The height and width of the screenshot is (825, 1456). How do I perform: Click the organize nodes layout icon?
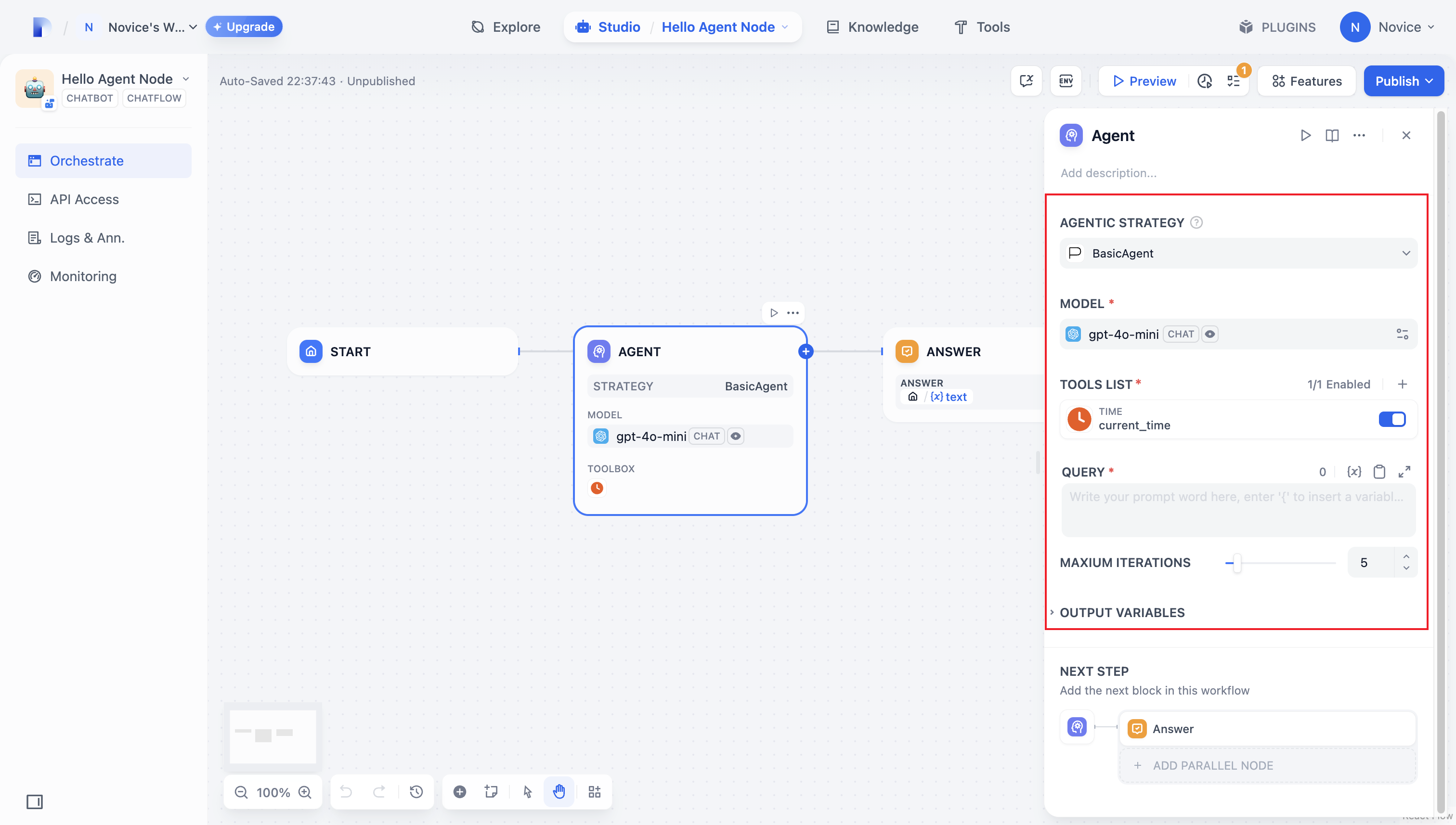(x=594, y=792)
